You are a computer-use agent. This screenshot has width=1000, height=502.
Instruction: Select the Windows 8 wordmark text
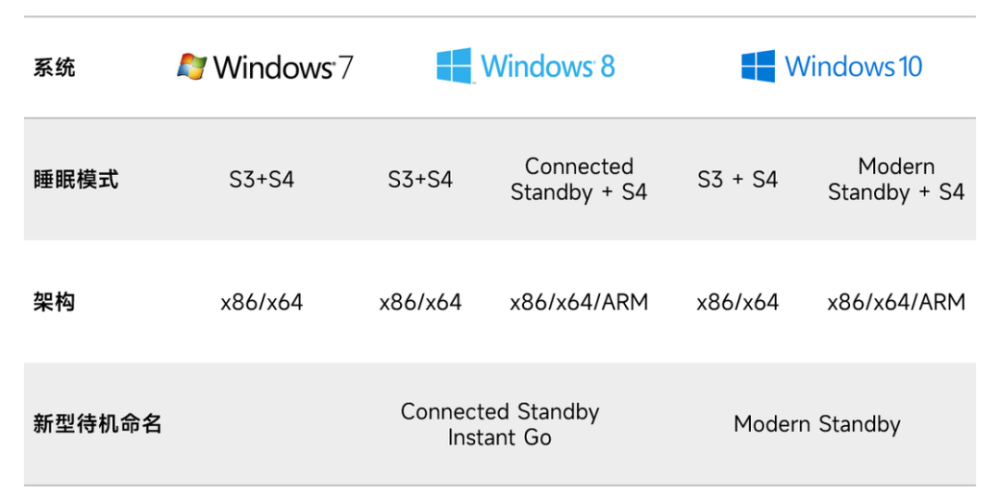(x=547, y=67)
